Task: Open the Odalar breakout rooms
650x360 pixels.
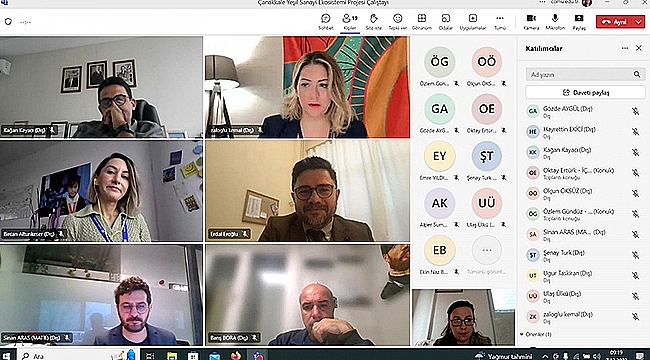Action: coord(446,22)
